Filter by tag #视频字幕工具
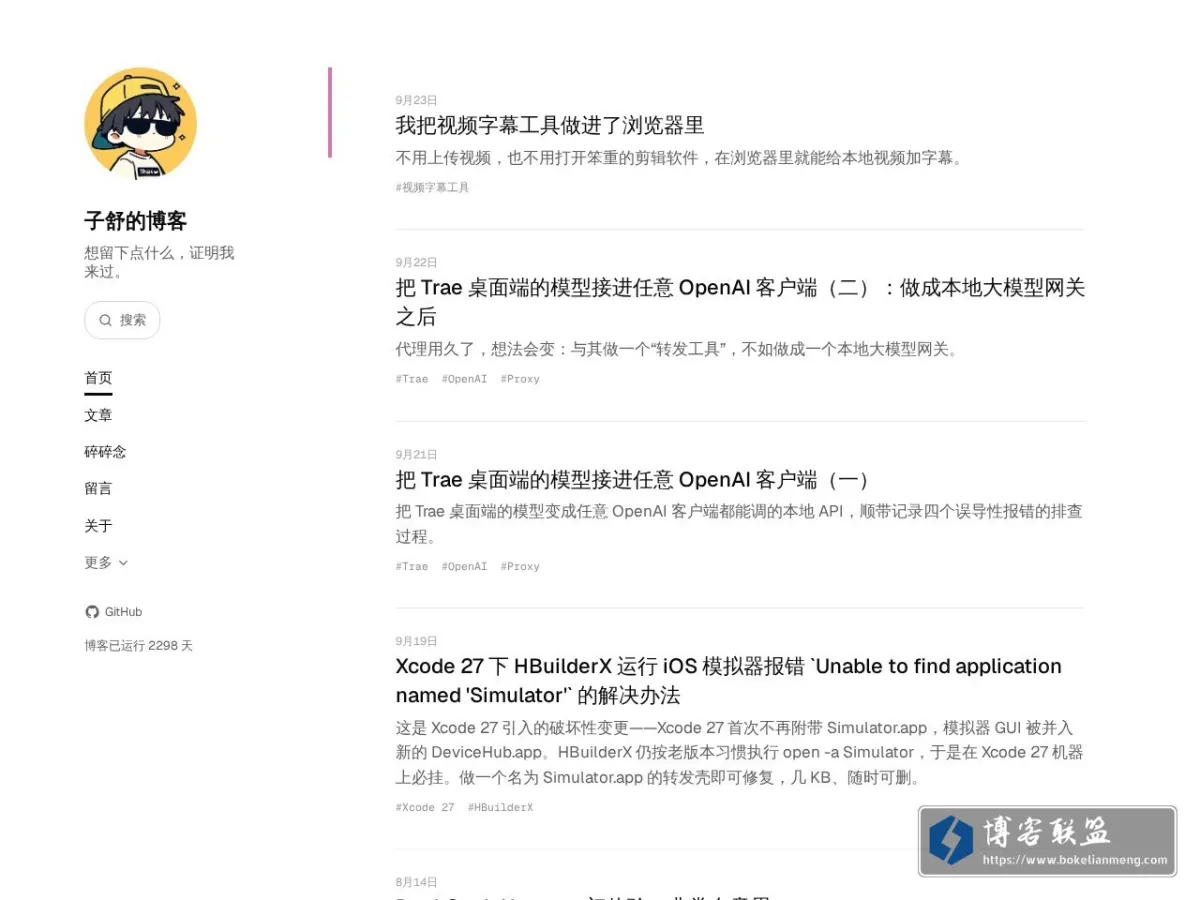1200x900 pixels. tap(432, 187)
